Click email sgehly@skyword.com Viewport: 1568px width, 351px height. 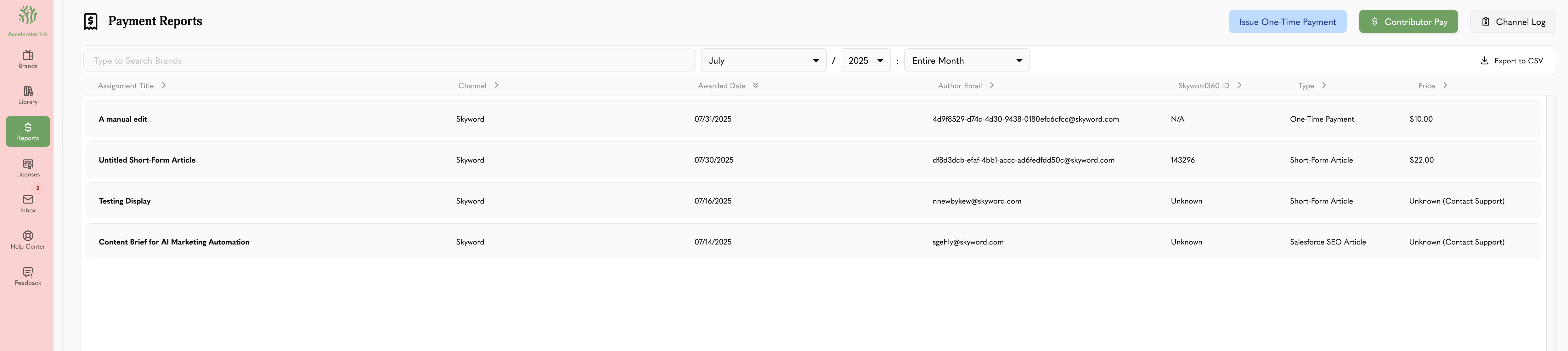coord(968,241)
